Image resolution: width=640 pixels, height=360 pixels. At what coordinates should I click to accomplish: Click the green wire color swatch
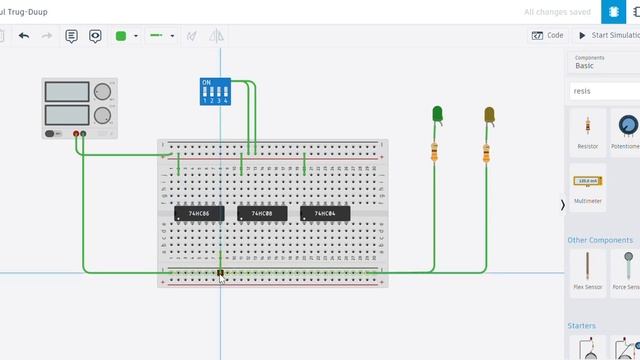pos(121,36)
